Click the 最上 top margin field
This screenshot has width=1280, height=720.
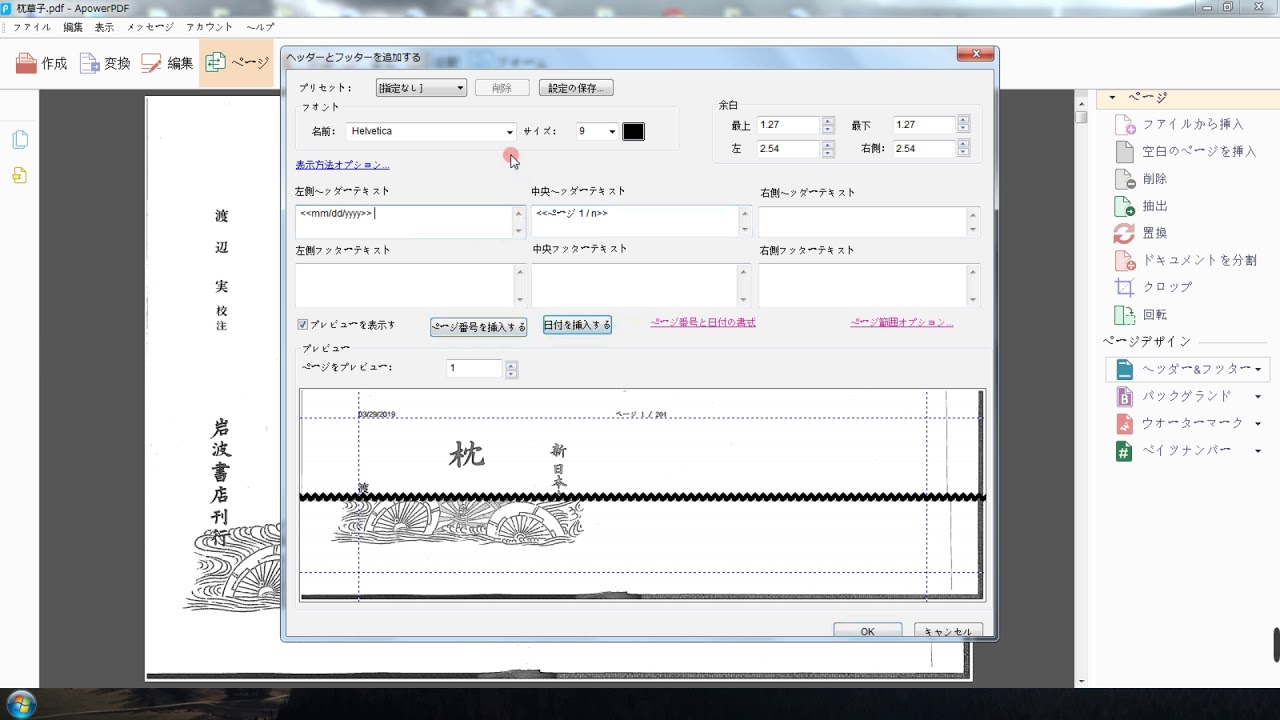pos(788,125)
